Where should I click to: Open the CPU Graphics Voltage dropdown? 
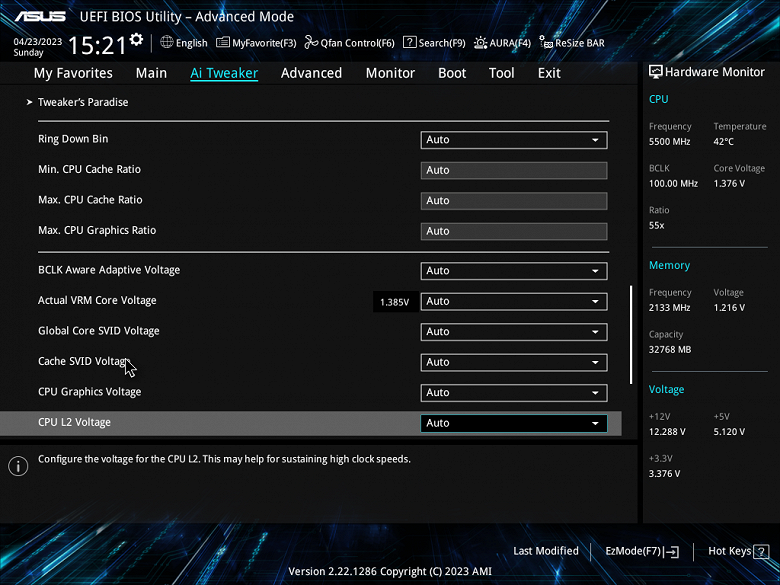[514, 392]
